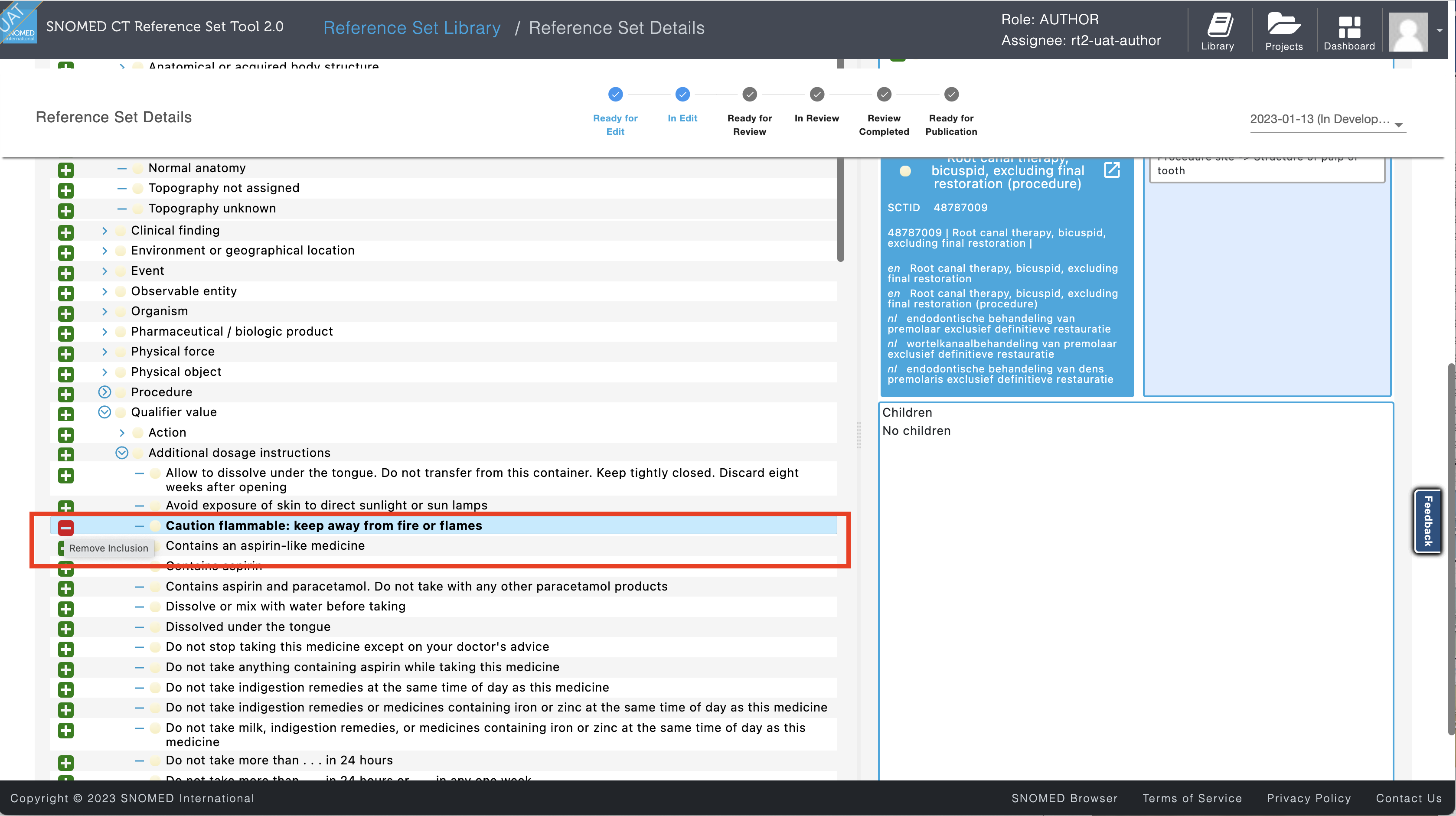This screenshot has width=1456, height=816.
Task: Select Avoid exposure of skin to sunlight row
Action: point(444,505)
